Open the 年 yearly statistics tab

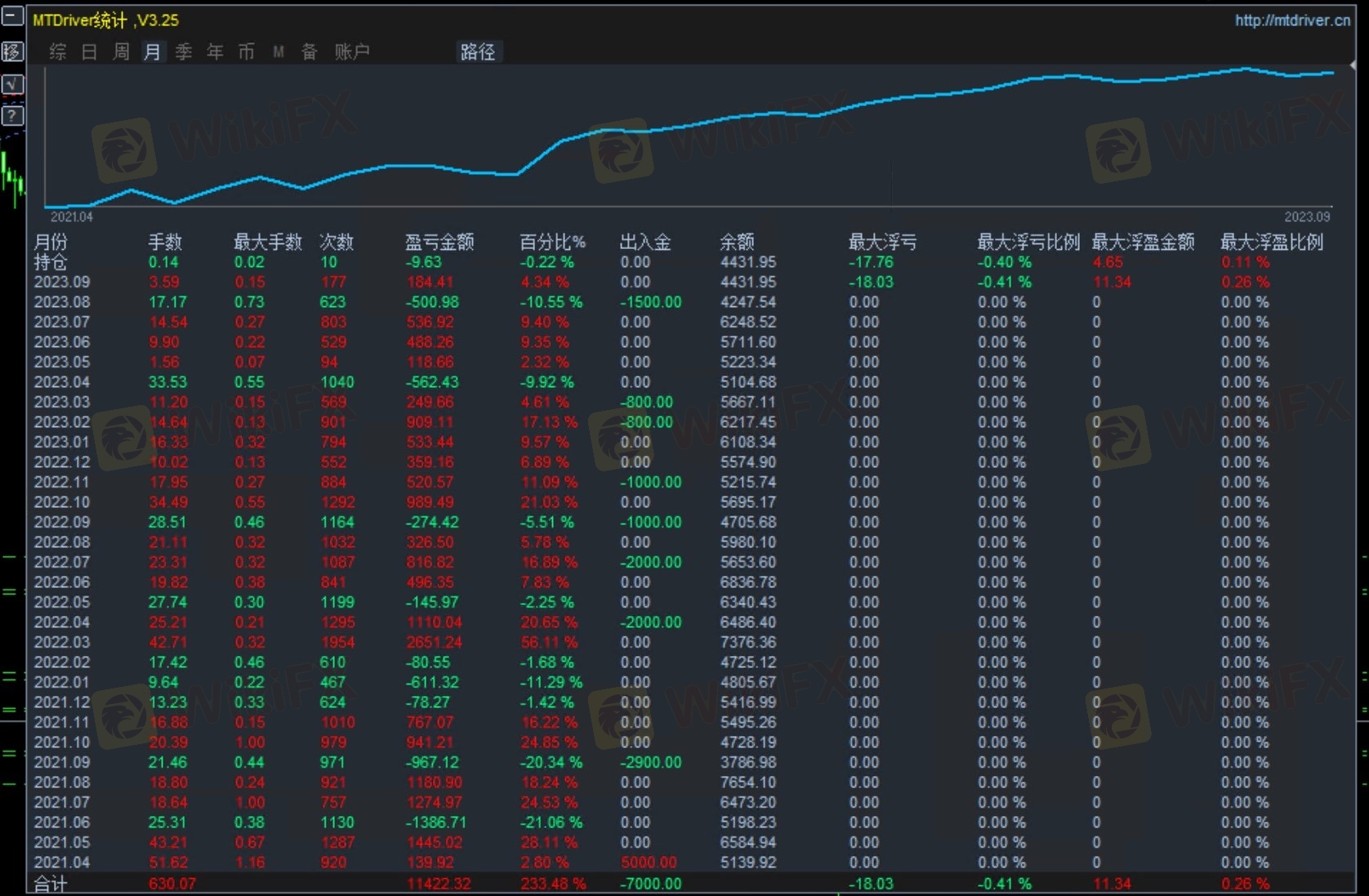point(215,52)
